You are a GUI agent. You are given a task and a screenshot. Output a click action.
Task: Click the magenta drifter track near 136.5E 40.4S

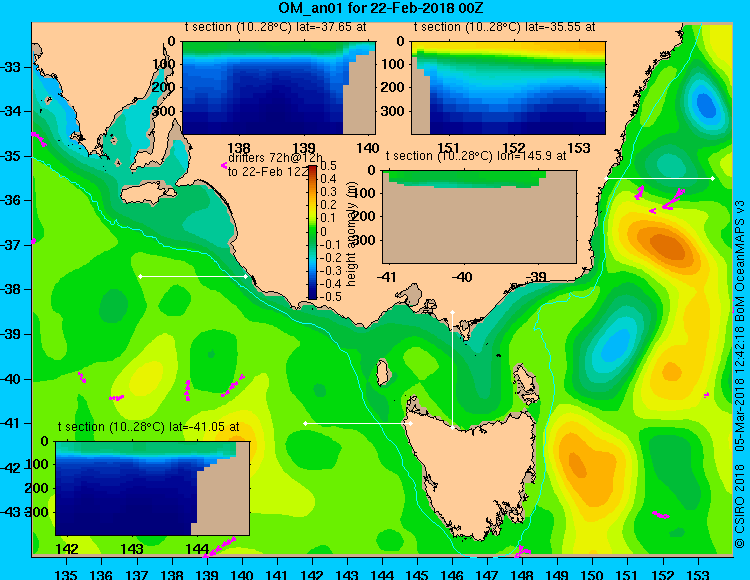(x=116, y=397)
